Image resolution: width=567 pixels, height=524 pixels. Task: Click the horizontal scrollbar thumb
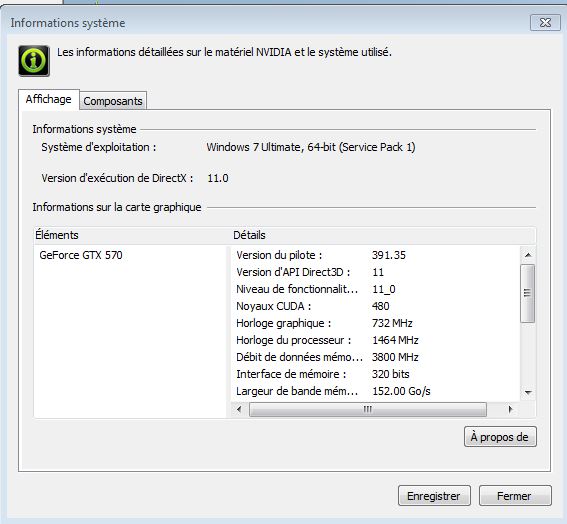tap(368, 409)
